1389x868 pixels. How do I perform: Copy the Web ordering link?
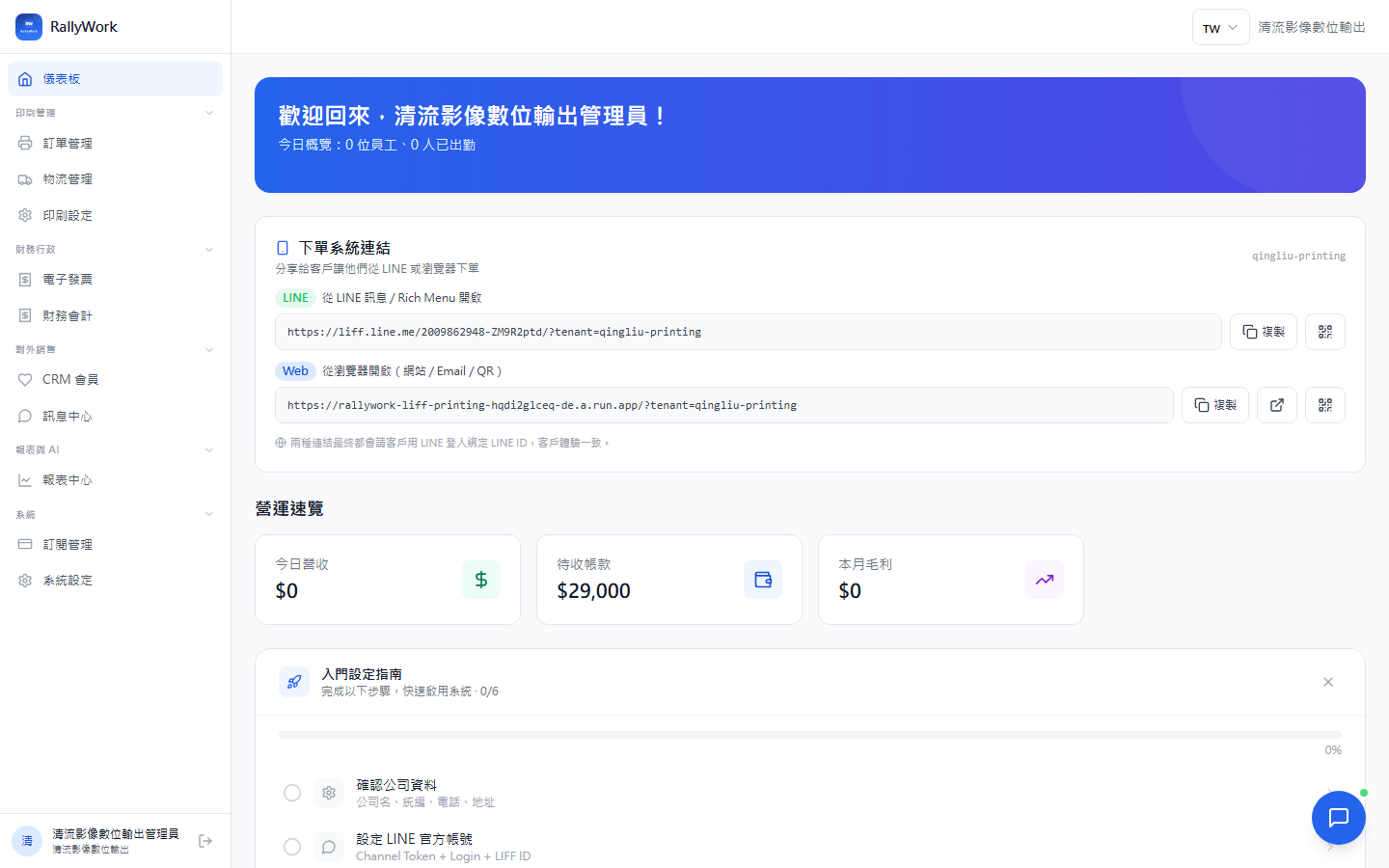[x=1215, y=405]
